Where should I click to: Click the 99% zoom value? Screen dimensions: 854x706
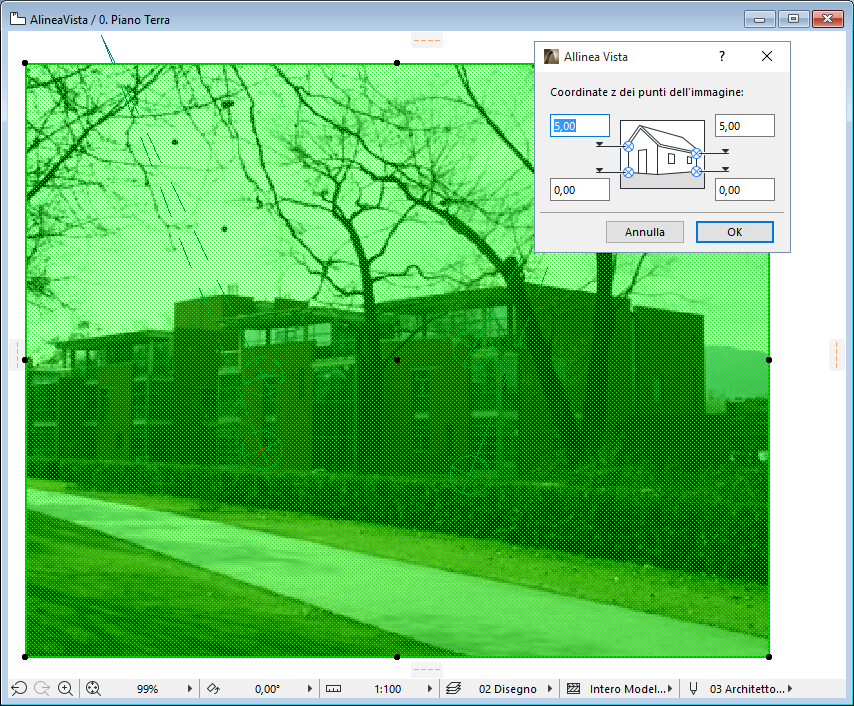(x=147, y=689)
